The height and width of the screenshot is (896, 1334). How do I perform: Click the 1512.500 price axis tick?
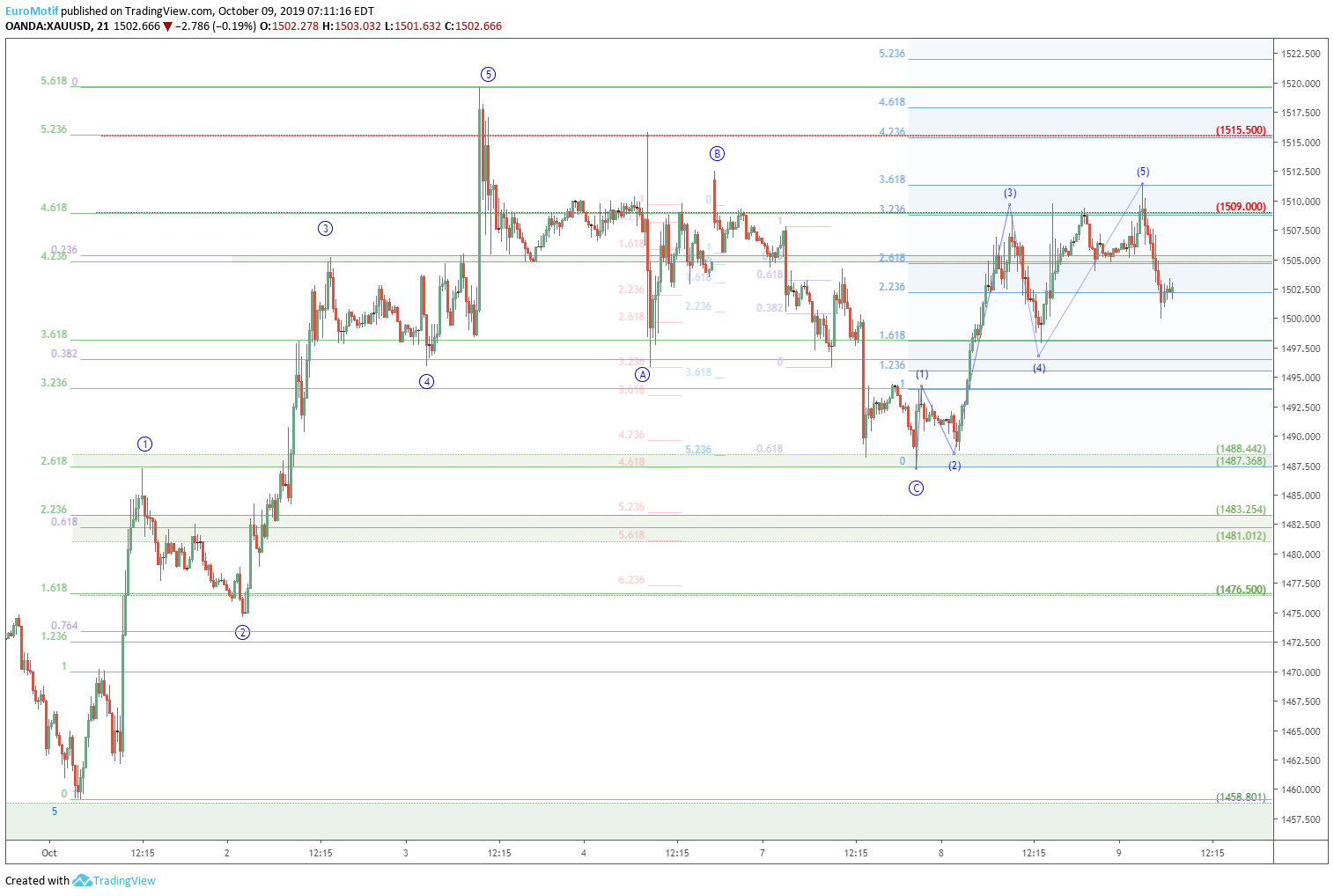(1301, 172)
